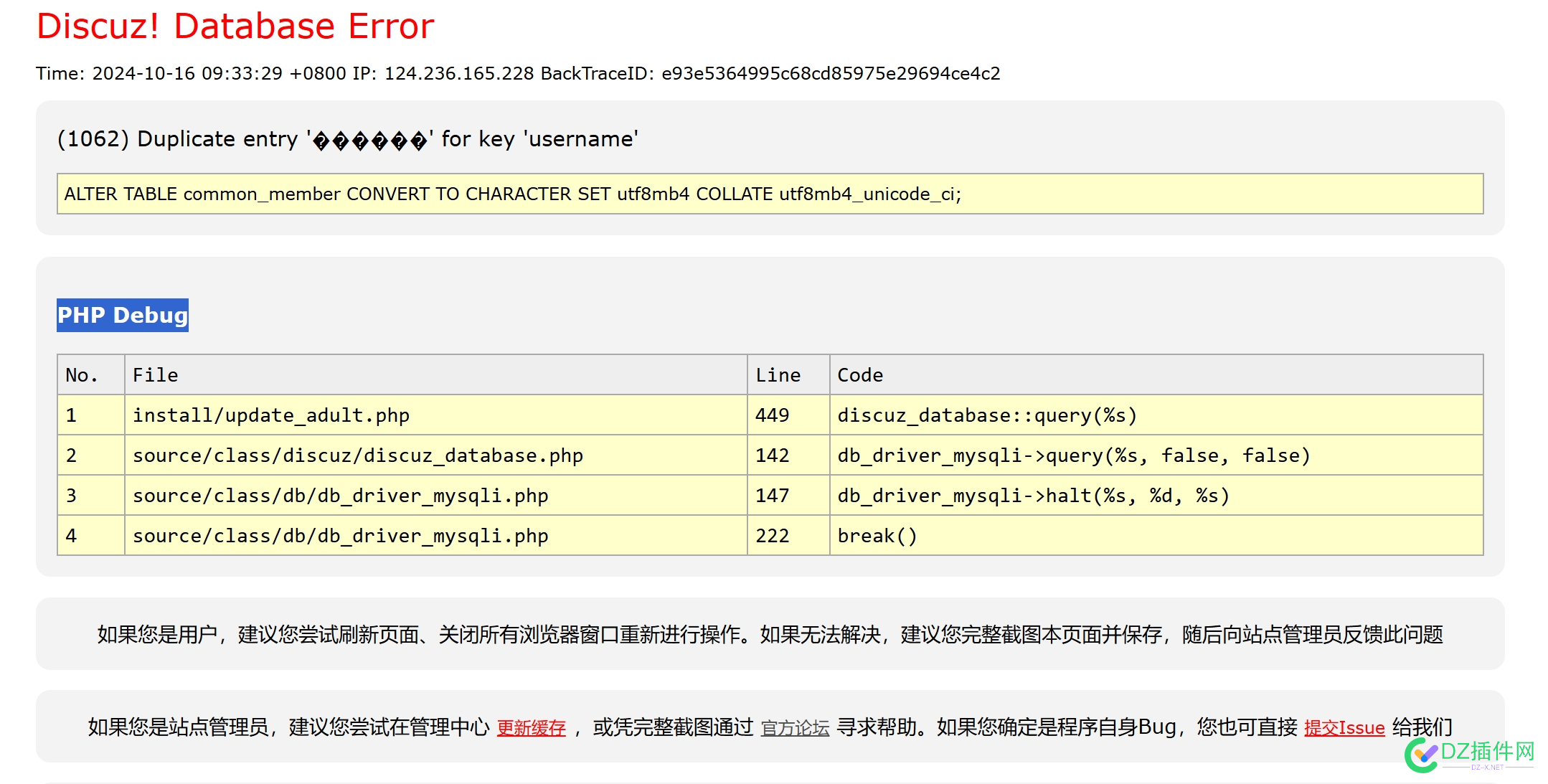
Task: Click db_driver_mysqli->halt code cell
Action: pyautogui.click(x=1156, y=495)
